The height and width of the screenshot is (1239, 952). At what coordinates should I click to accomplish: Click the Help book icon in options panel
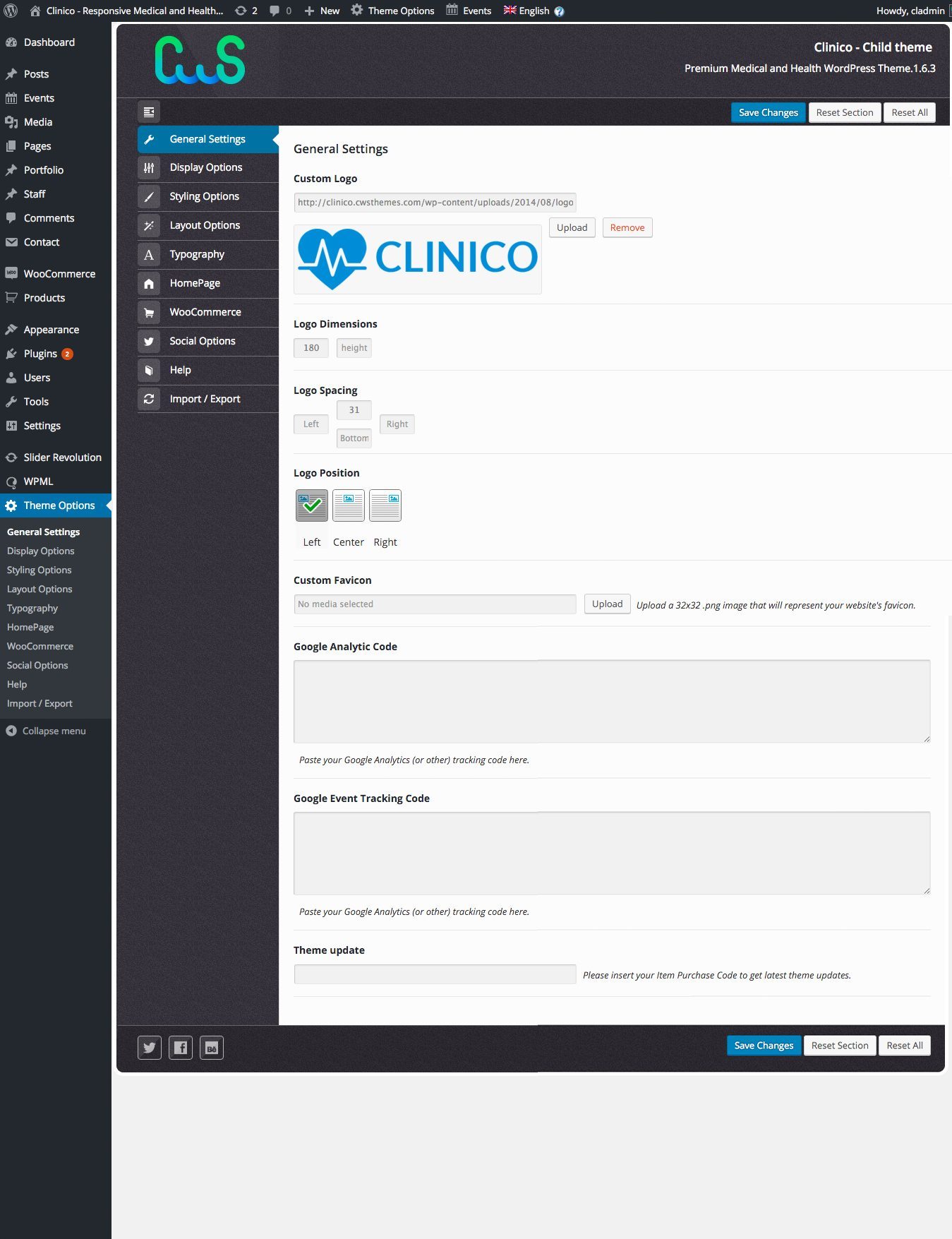tap(149, 370)
